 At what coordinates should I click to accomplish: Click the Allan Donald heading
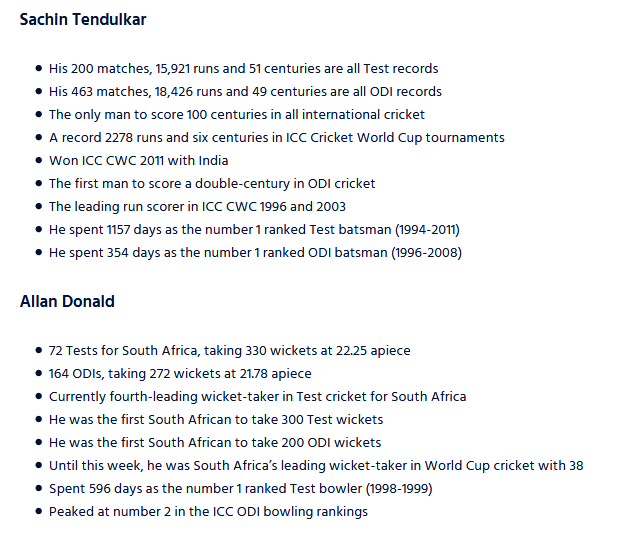[67, 302]
